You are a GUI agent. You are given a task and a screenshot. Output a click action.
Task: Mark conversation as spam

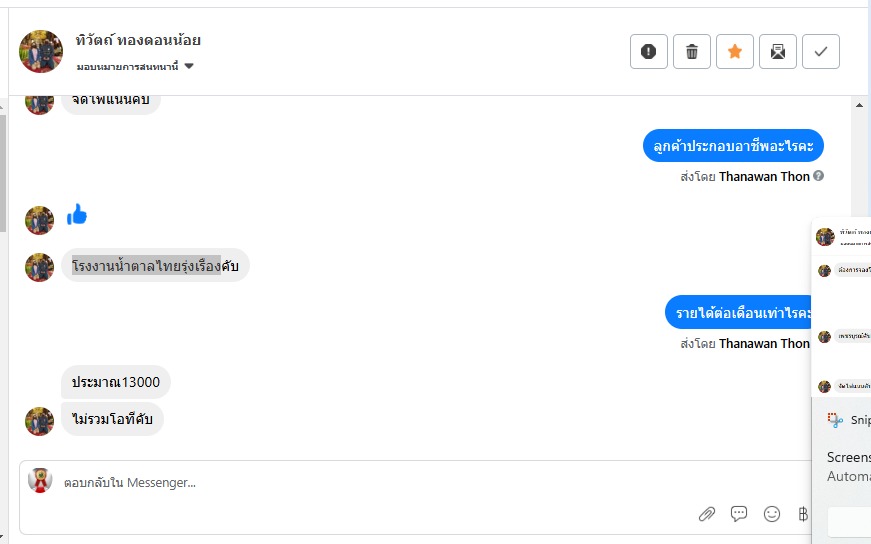[648, 52]
